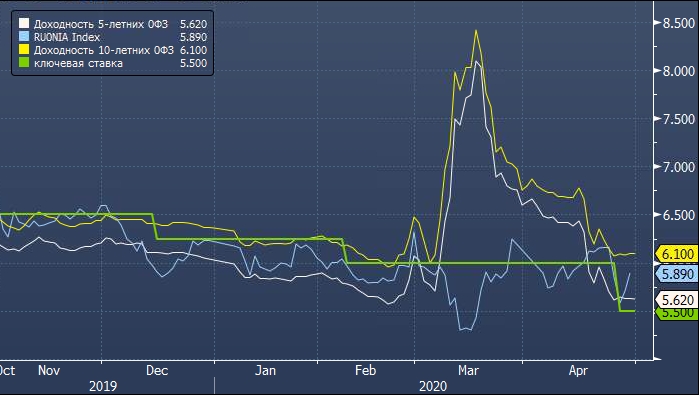The image size is (700, 396).
Task: Click the Mar label on time axis
Action: pyautogui.click(x=468, y=371)
